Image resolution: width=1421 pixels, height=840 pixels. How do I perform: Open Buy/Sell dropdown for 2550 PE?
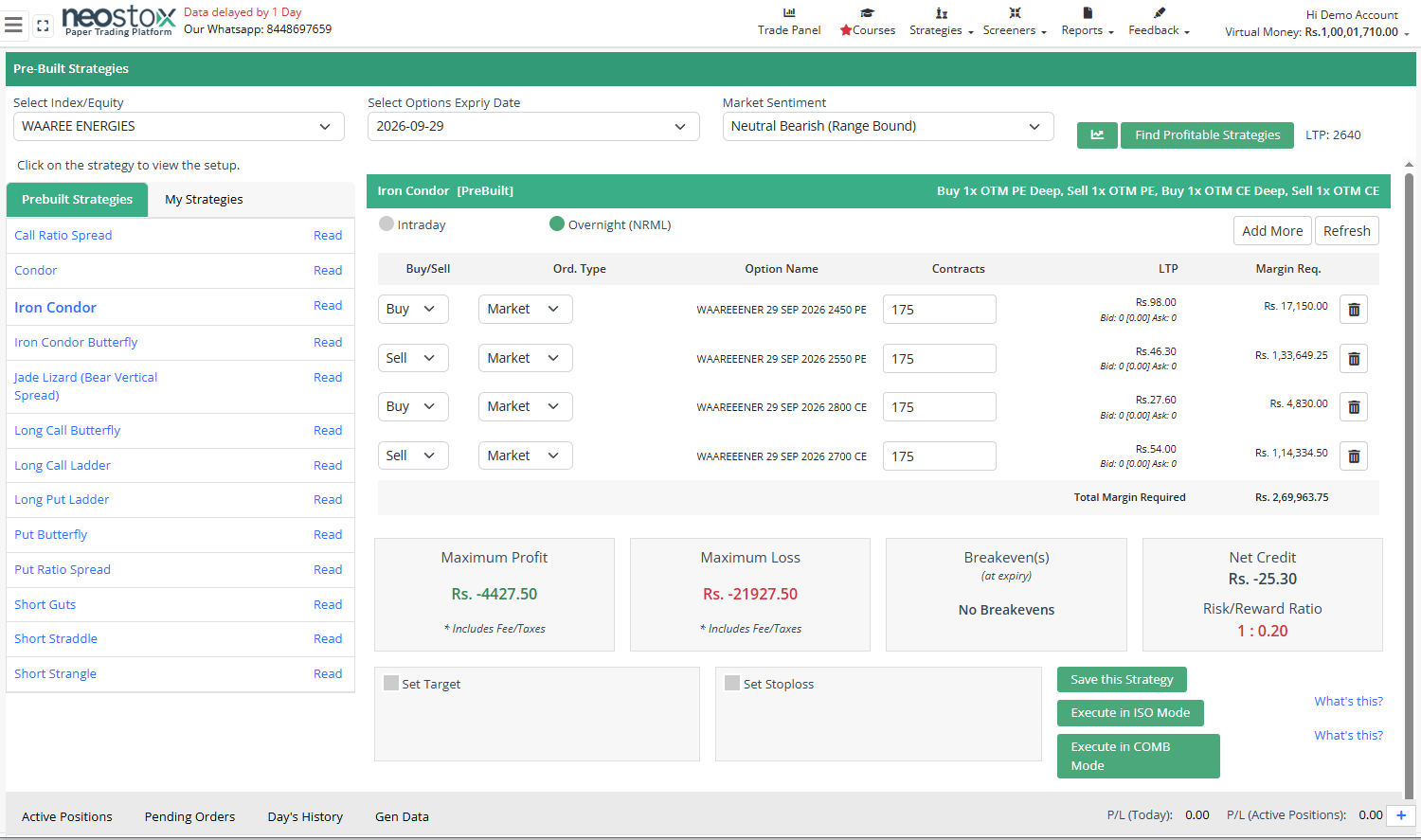[413, 358]
